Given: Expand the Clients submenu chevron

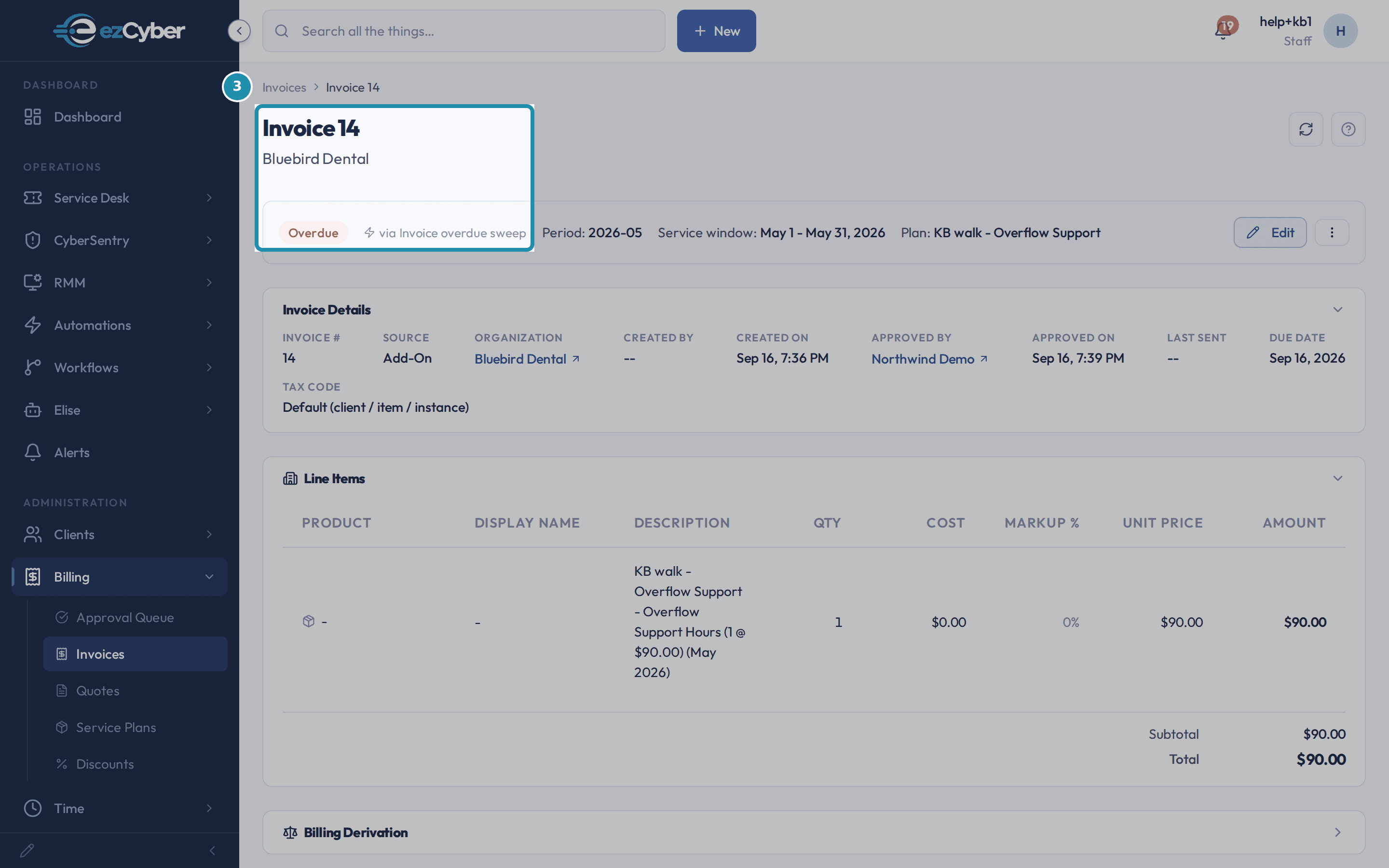Looking at the screenshot, I should click(209, 534).
